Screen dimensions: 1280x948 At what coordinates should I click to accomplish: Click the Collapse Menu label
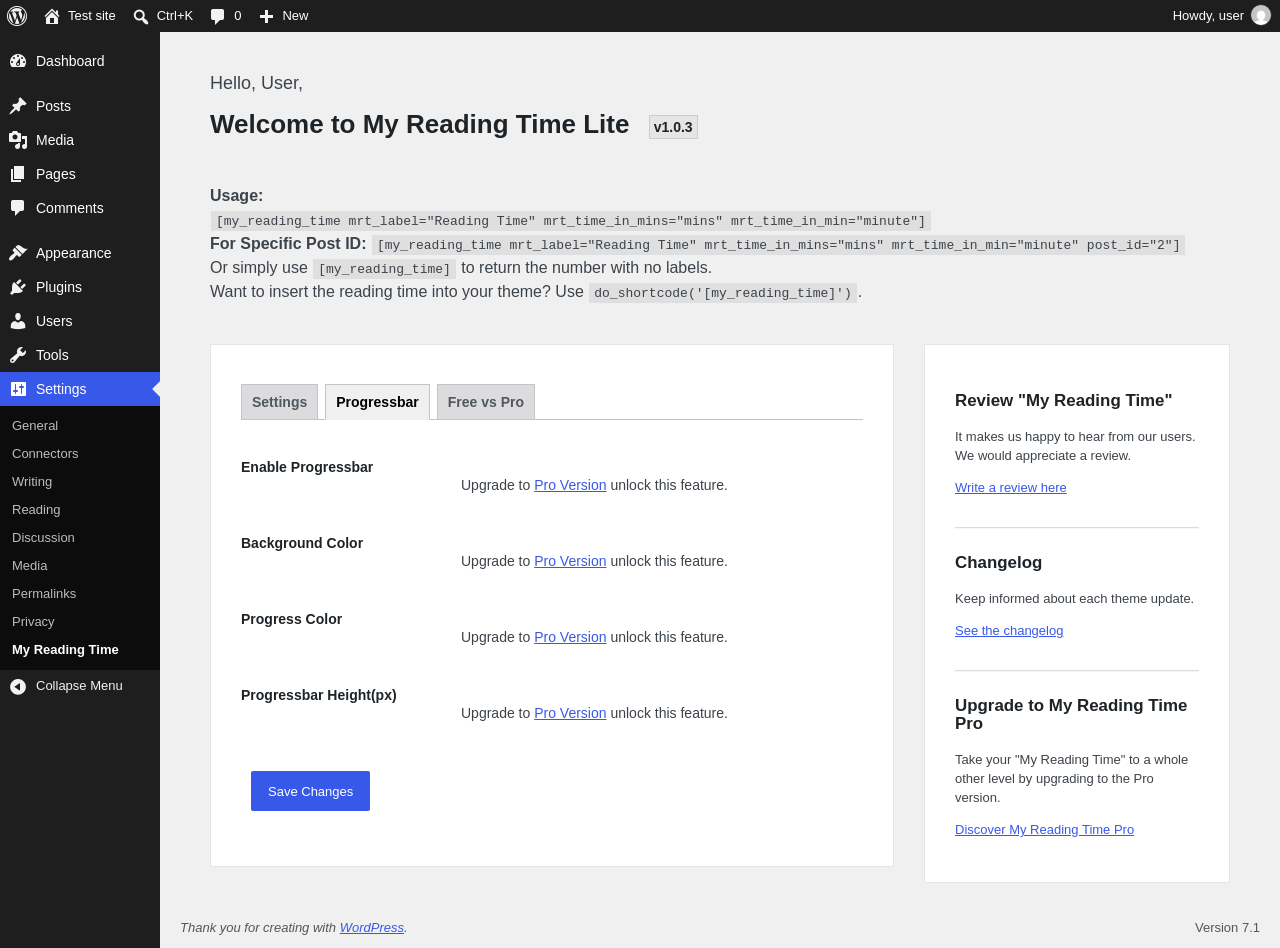tap(79, 685)
